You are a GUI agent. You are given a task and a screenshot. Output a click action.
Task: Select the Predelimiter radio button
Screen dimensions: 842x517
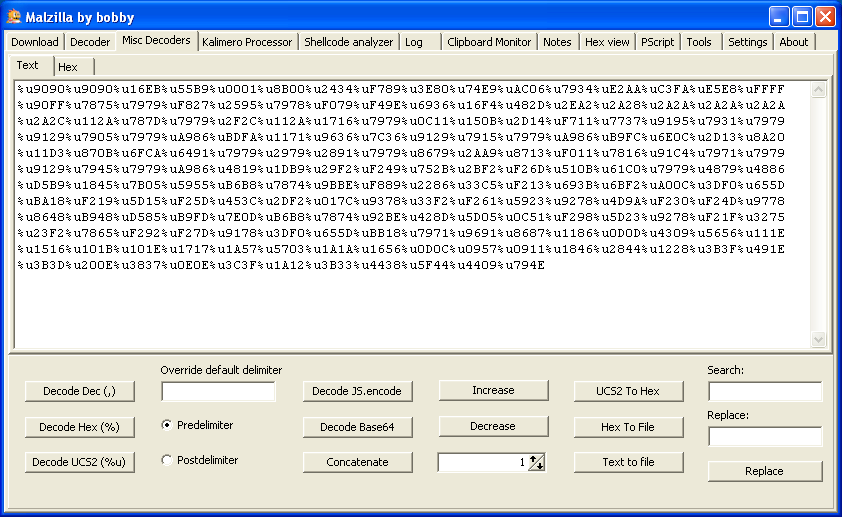167,425
